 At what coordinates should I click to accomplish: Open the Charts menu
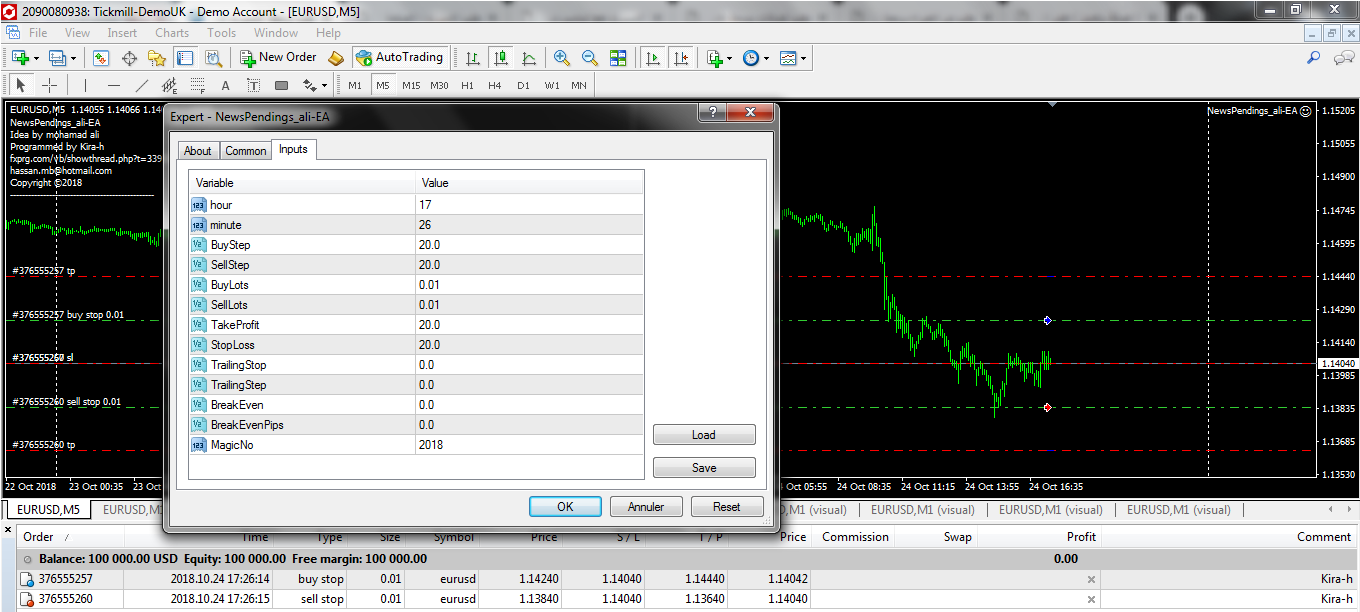coord(172,33)
